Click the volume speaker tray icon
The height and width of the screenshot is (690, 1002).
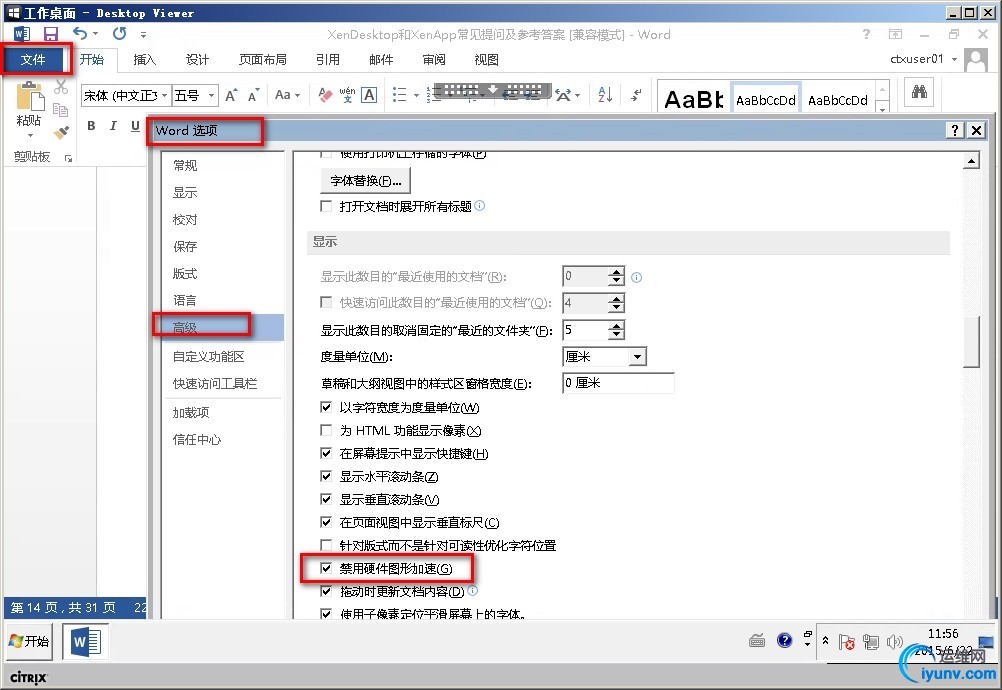tap(895, 641)
